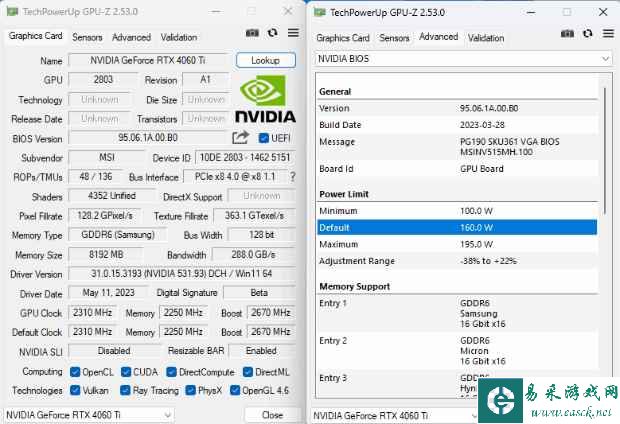Screen dimensions: 620x424
Task: Click the GPU name field NVIDIA GeForce RTX 4060 Ti
Action: coord(148,60)
